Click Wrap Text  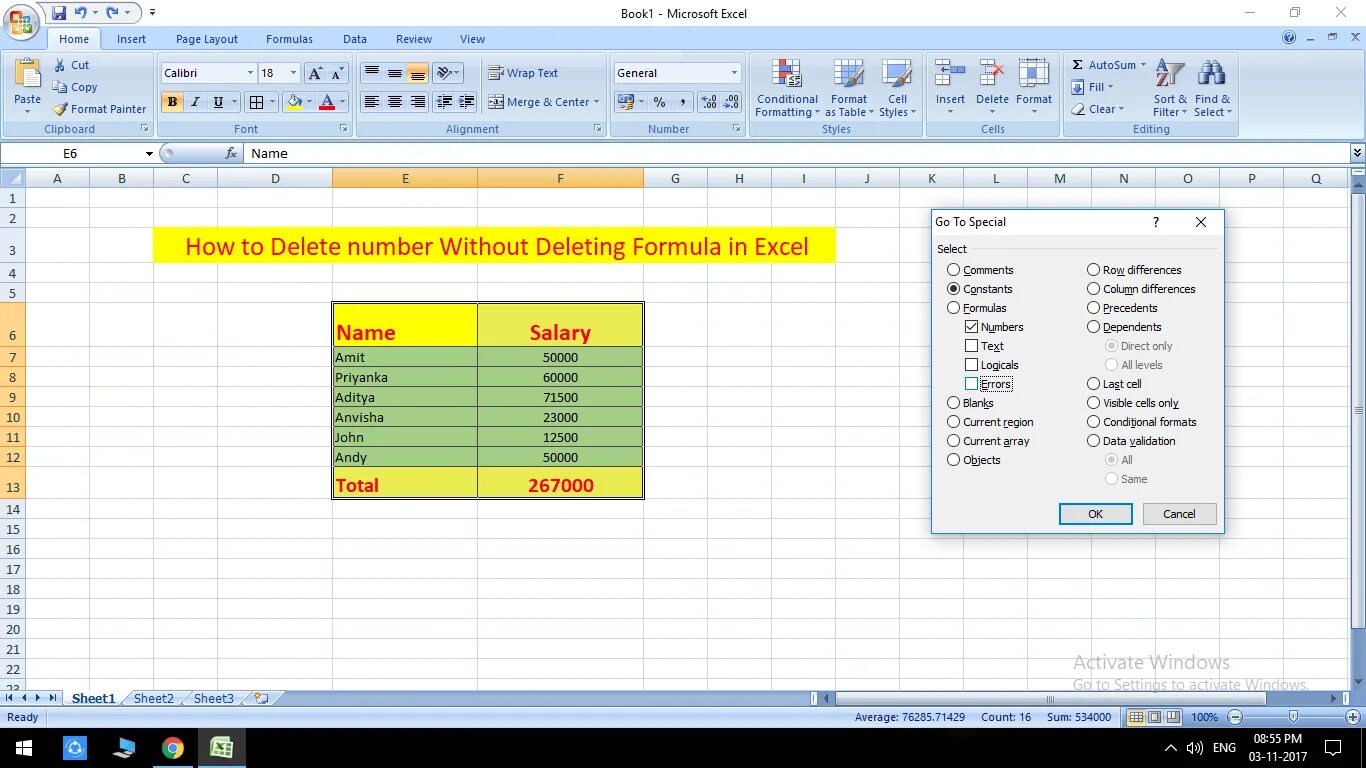click(x=523, y=73)
